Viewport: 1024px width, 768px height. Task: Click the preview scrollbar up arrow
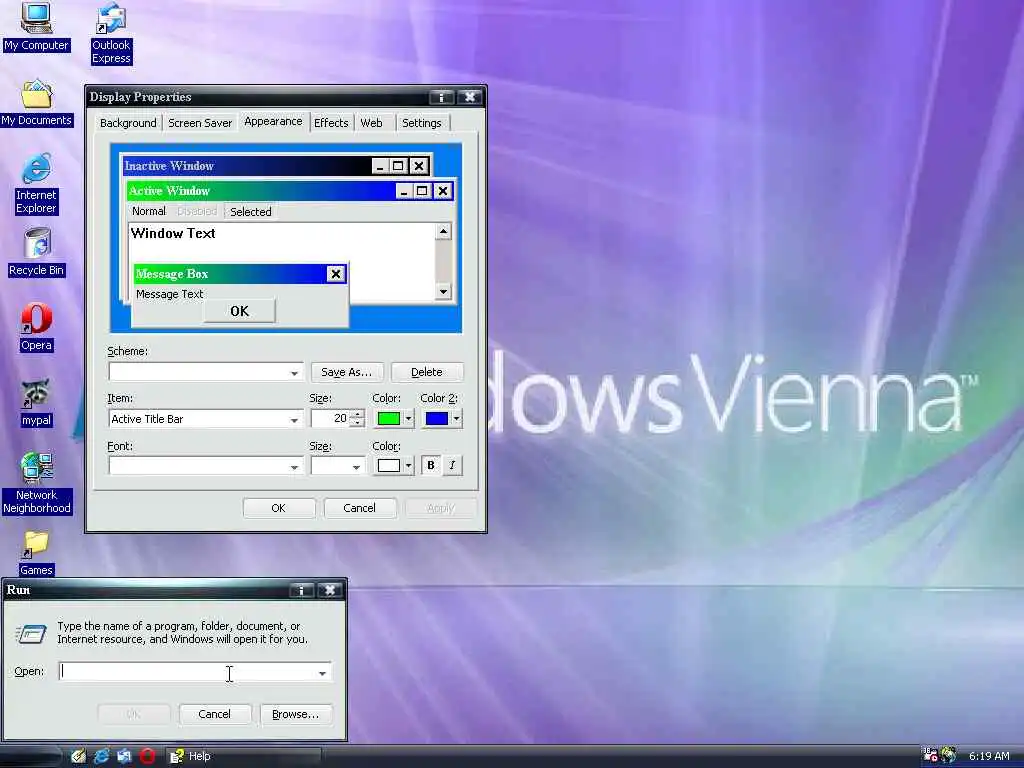coord(443,231)
